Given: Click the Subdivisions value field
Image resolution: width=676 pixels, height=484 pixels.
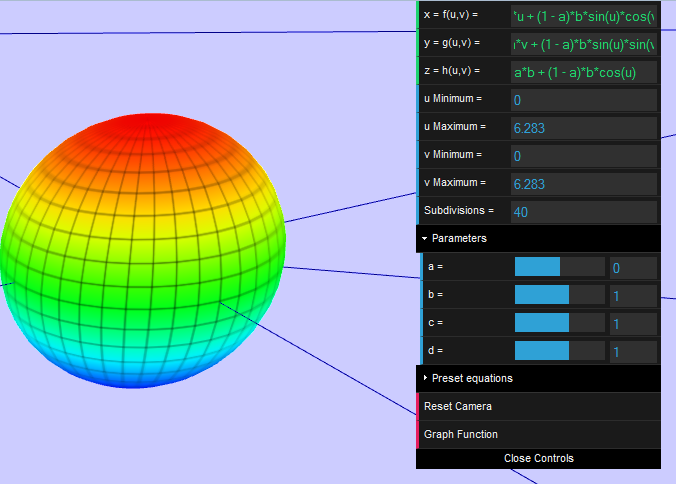Looking at the screenshot, I should point(582,212).
